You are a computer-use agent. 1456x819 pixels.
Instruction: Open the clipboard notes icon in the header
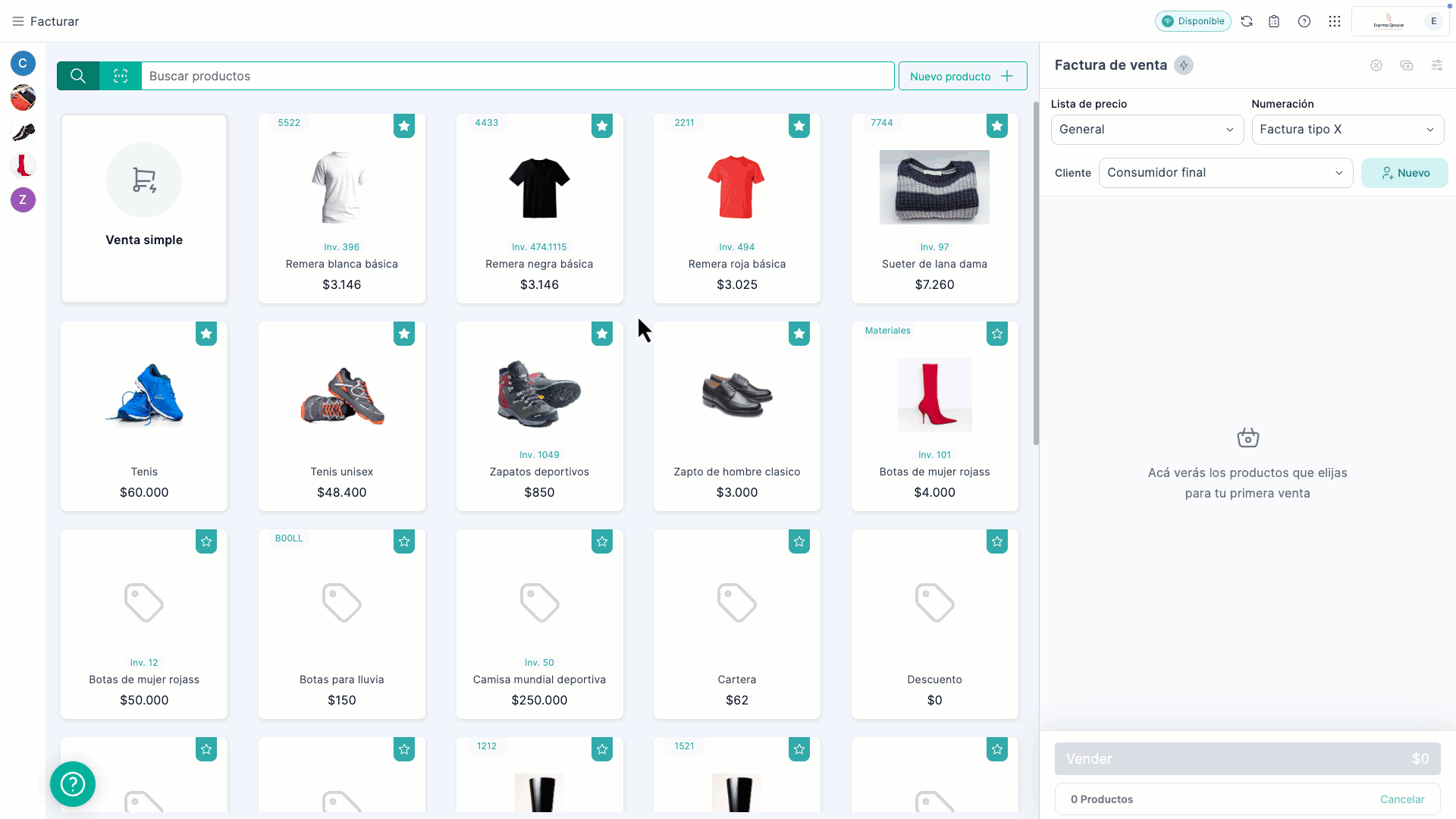[1274, 21]
